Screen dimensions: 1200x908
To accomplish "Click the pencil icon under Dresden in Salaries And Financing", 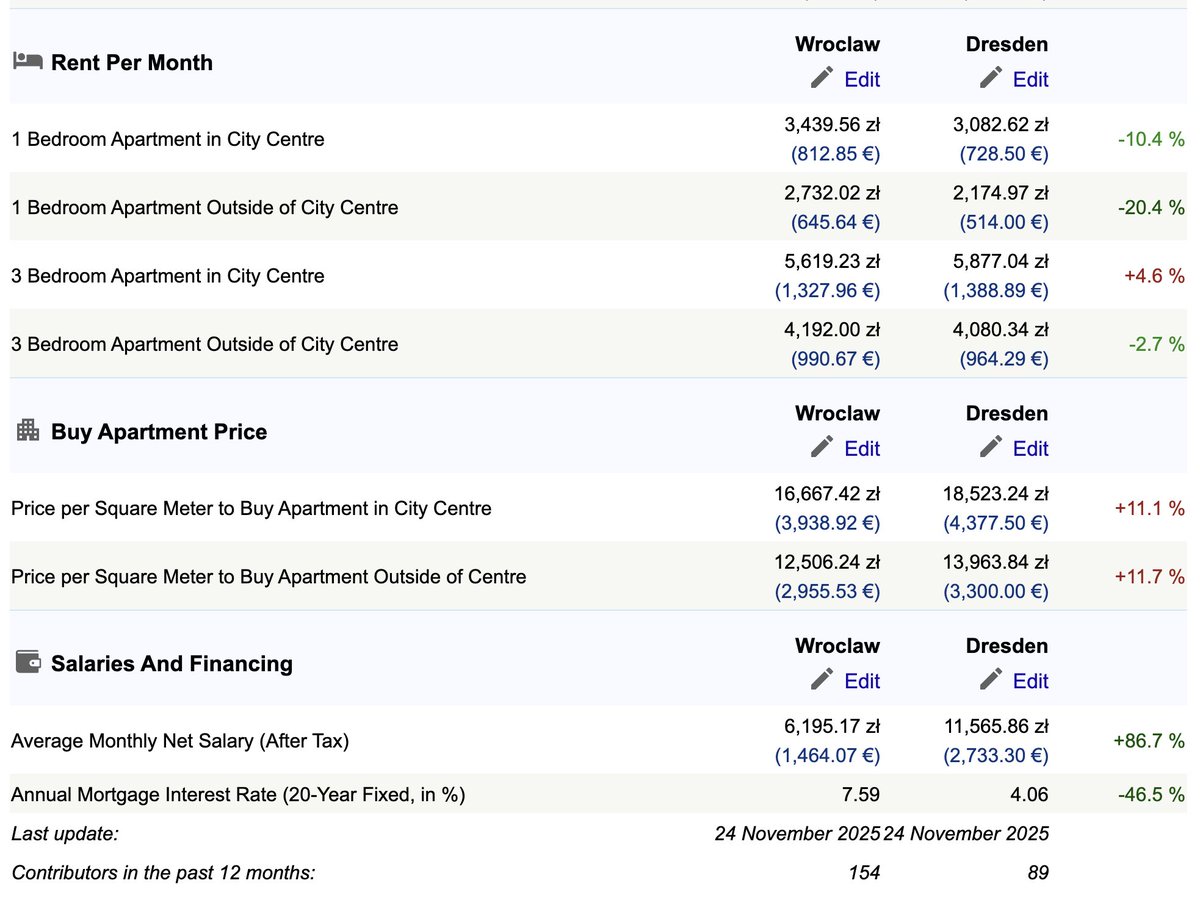I will (991, 680).
